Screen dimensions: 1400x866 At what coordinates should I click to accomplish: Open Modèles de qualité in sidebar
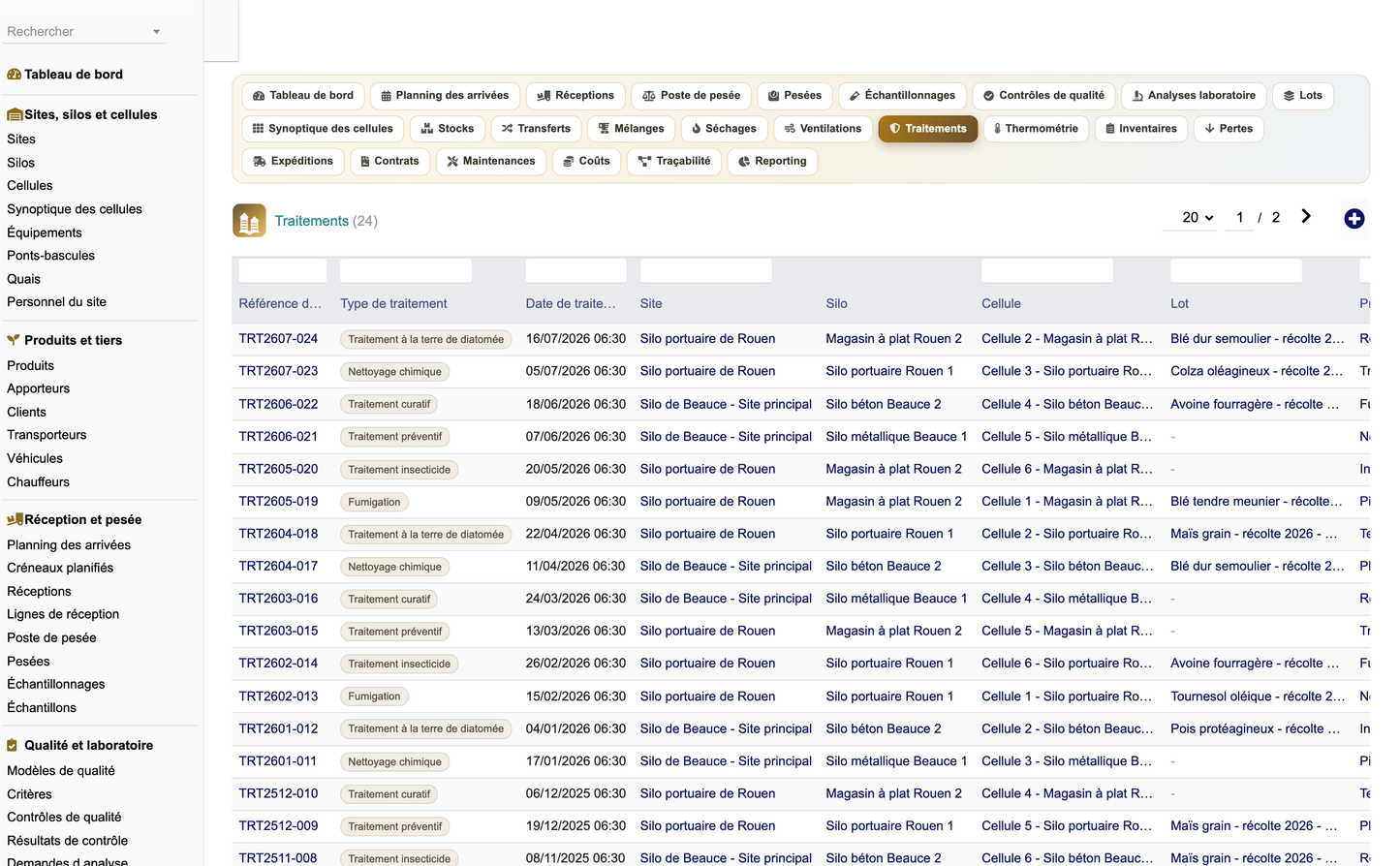[61, 771]
